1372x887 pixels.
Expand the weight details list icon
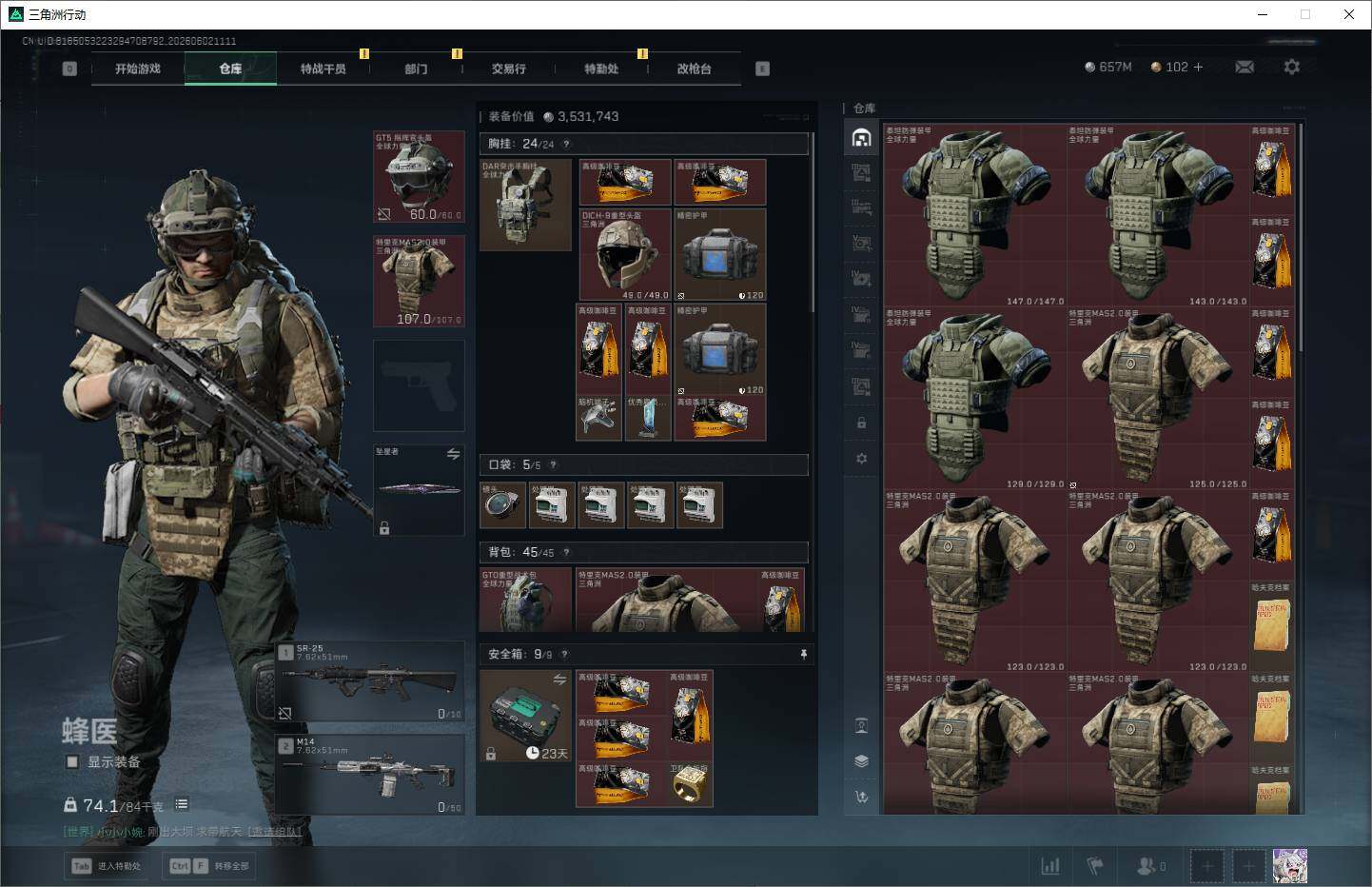click(x=182, y=805)
